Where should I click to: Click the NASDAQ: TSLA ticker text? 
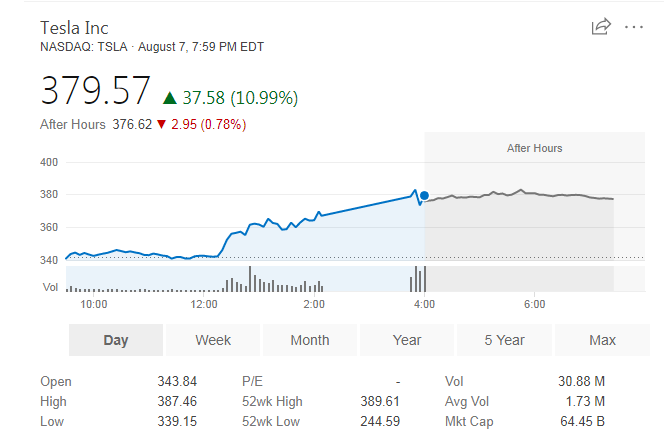click(84, 46)
